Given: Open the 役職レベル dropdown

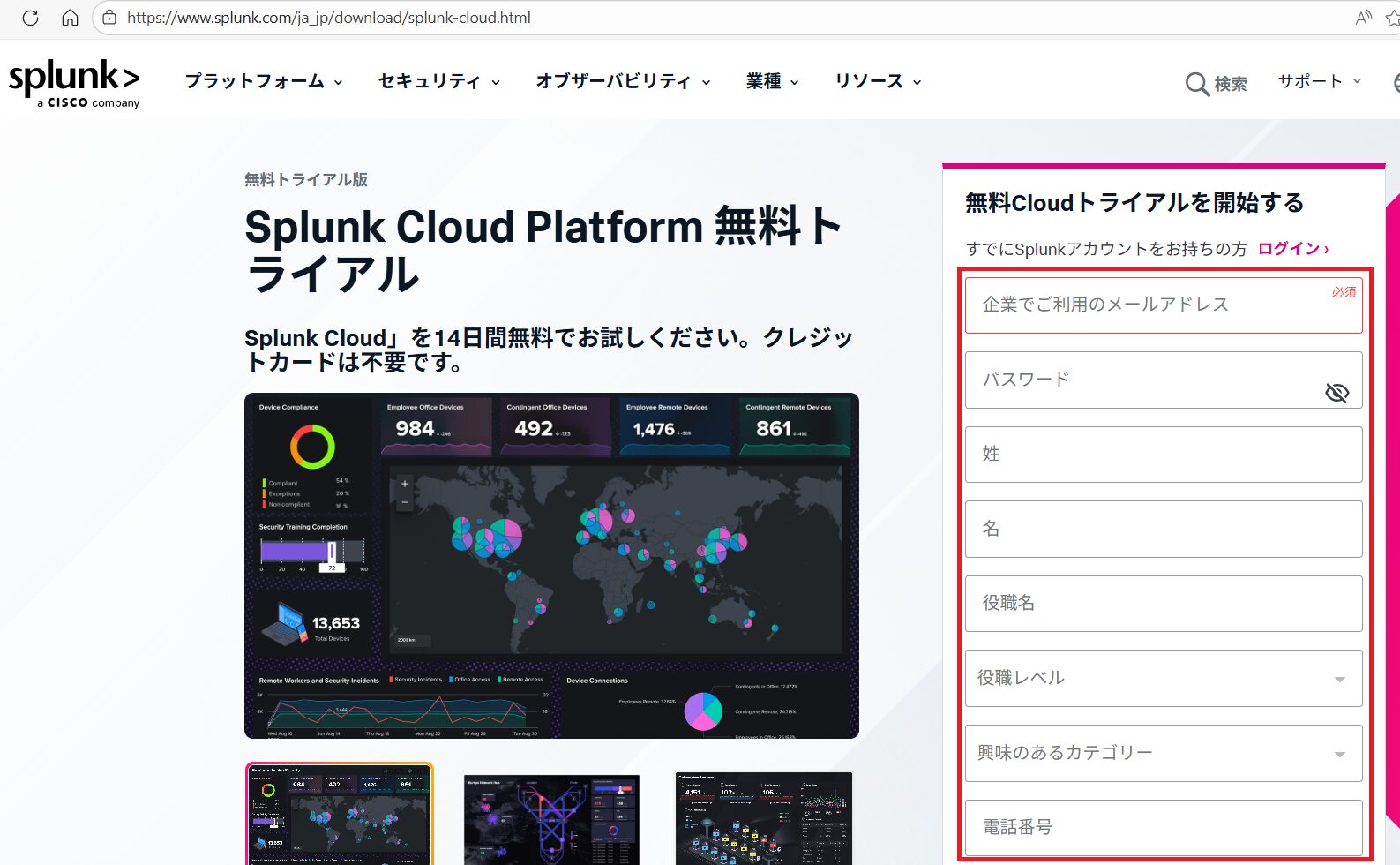Looking at the screenshot, I should pyautogui.click(x=1163, y=678).
